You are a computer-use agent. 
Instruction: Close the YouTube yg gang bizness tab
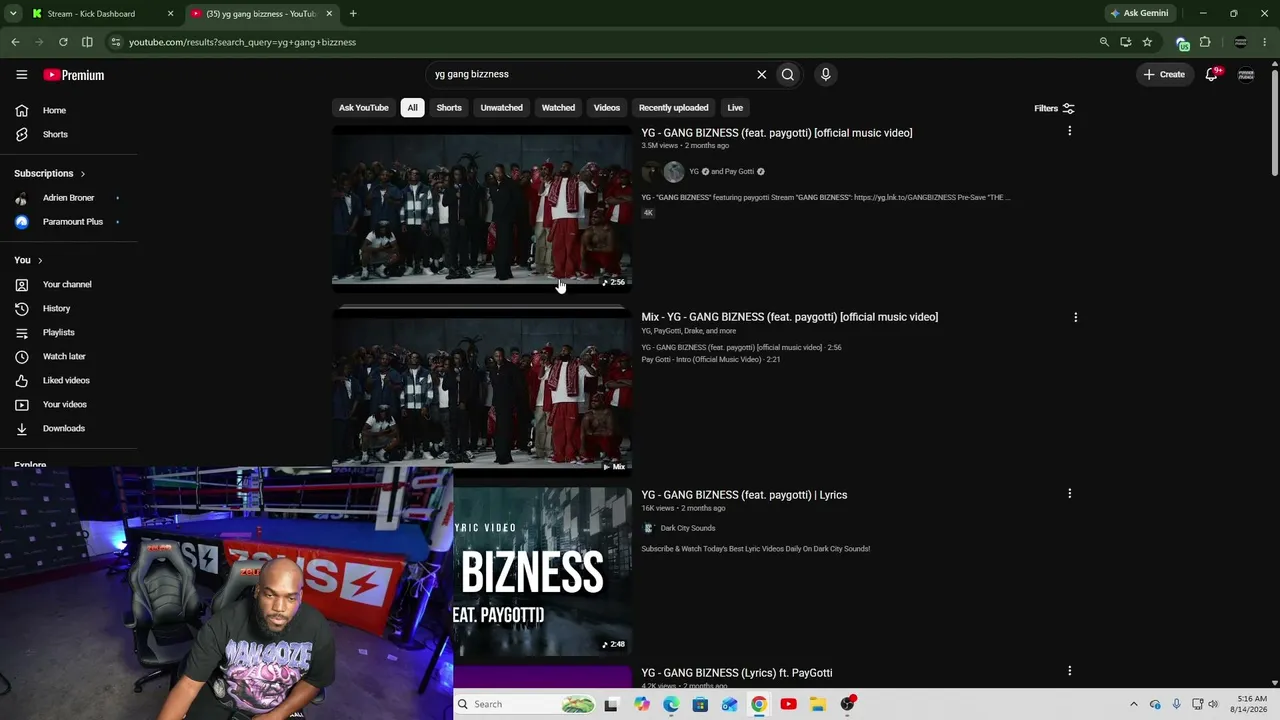(329, 14)
